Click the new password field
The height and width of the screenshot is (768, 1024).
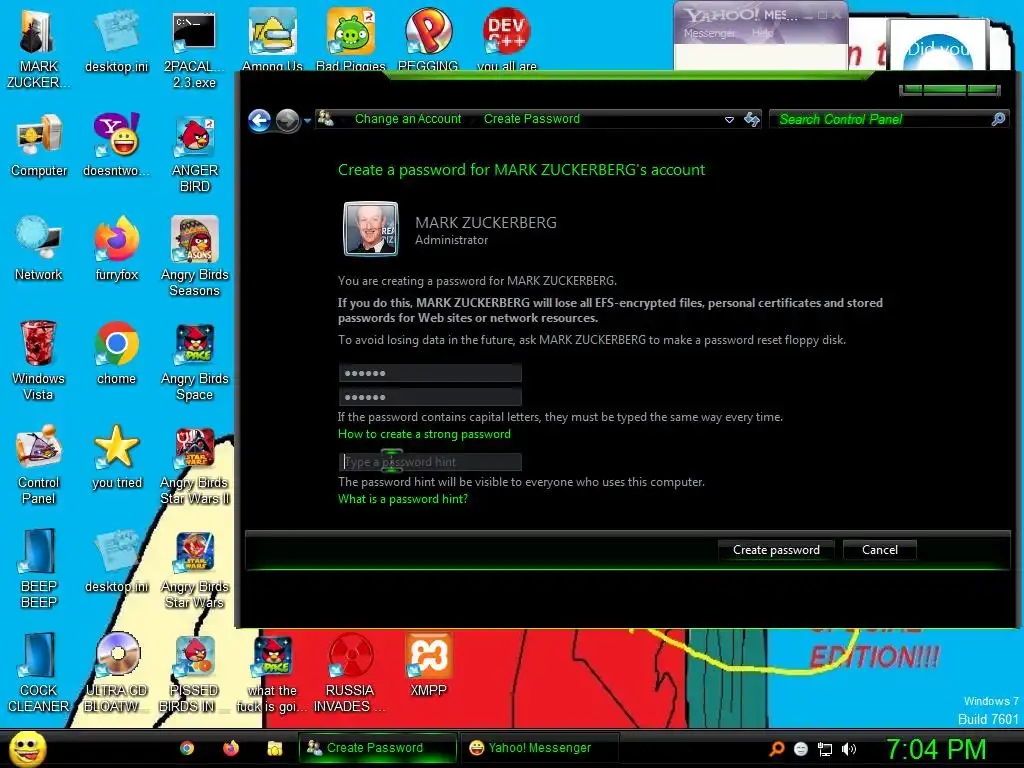[430, 374]
